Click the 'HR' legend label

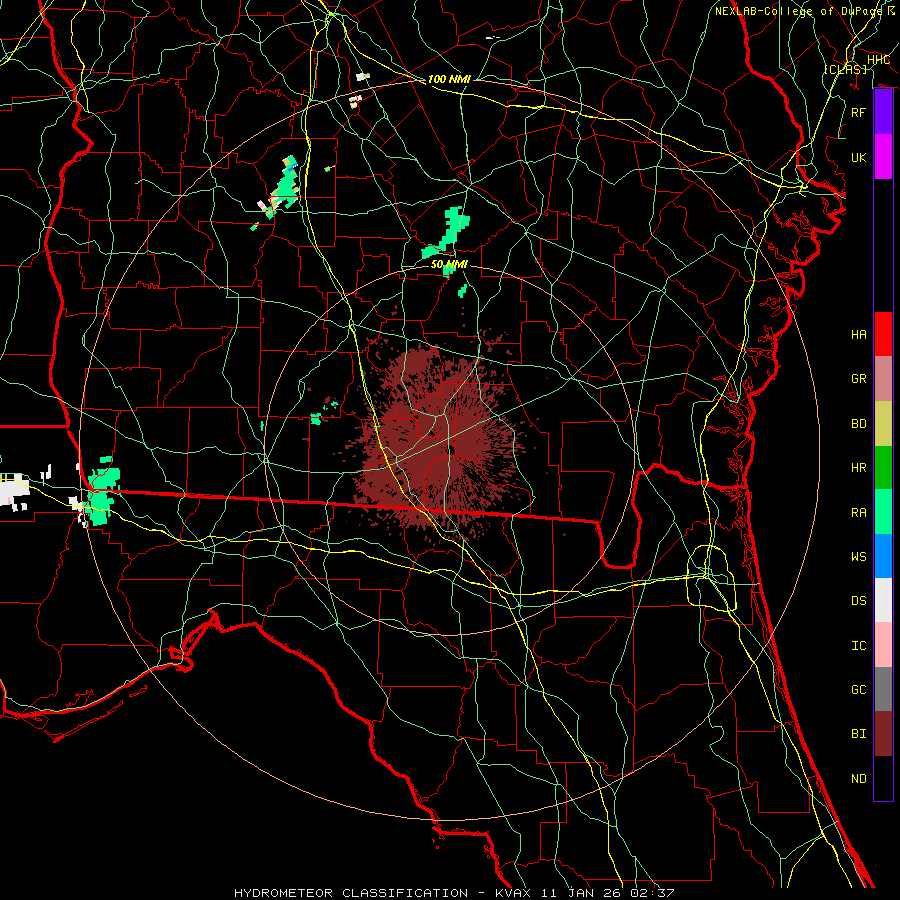858,467
